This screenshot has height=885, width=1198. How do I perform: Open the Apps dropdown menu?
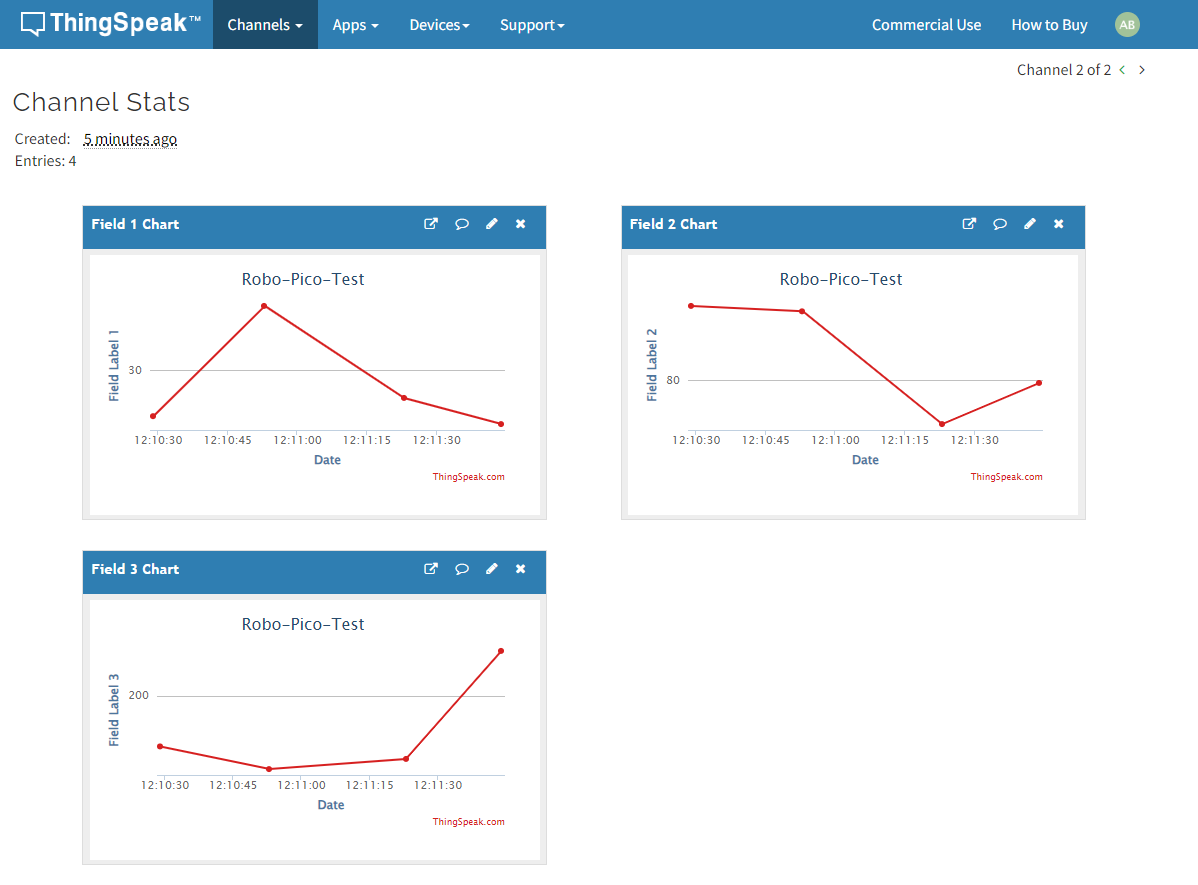[x=355, y=25]
